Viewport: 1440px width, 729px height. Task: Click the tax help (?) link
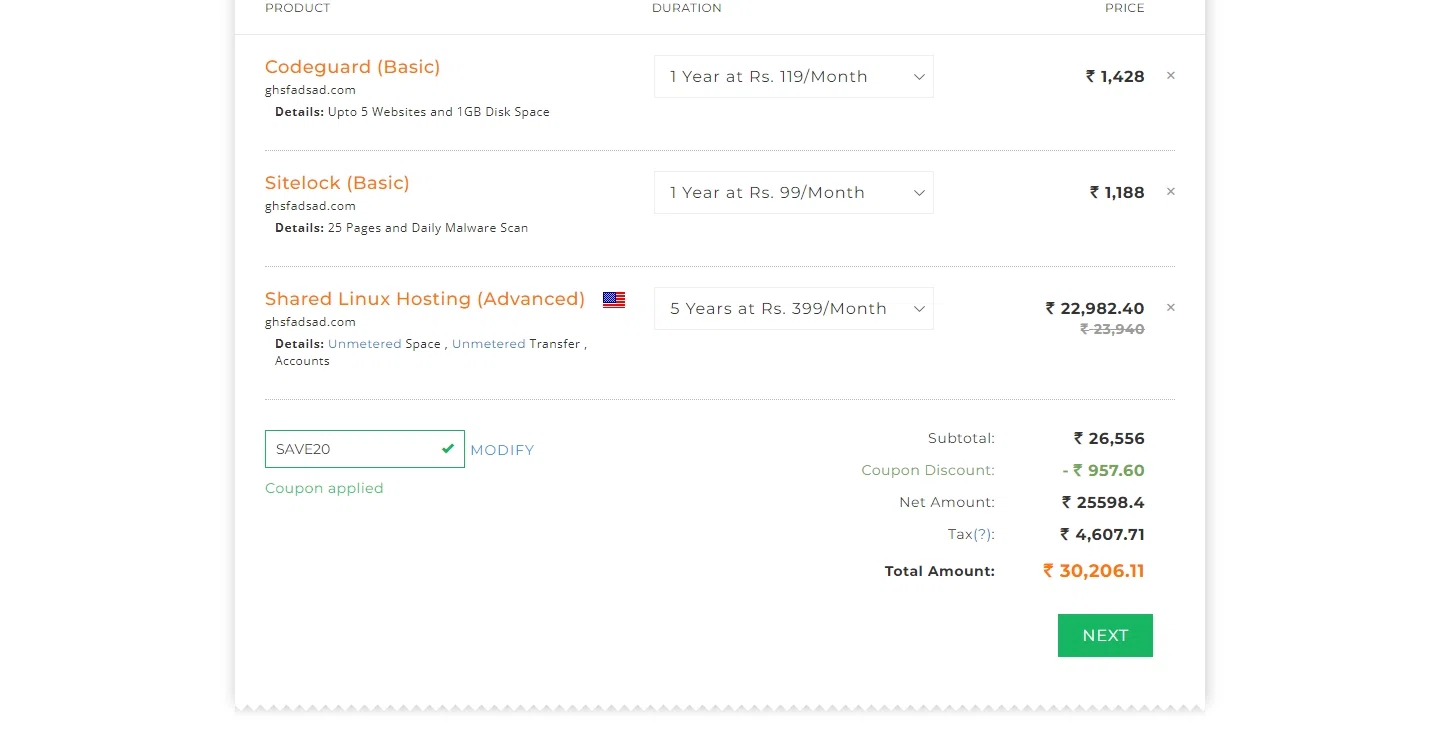[x=983, y=534]
